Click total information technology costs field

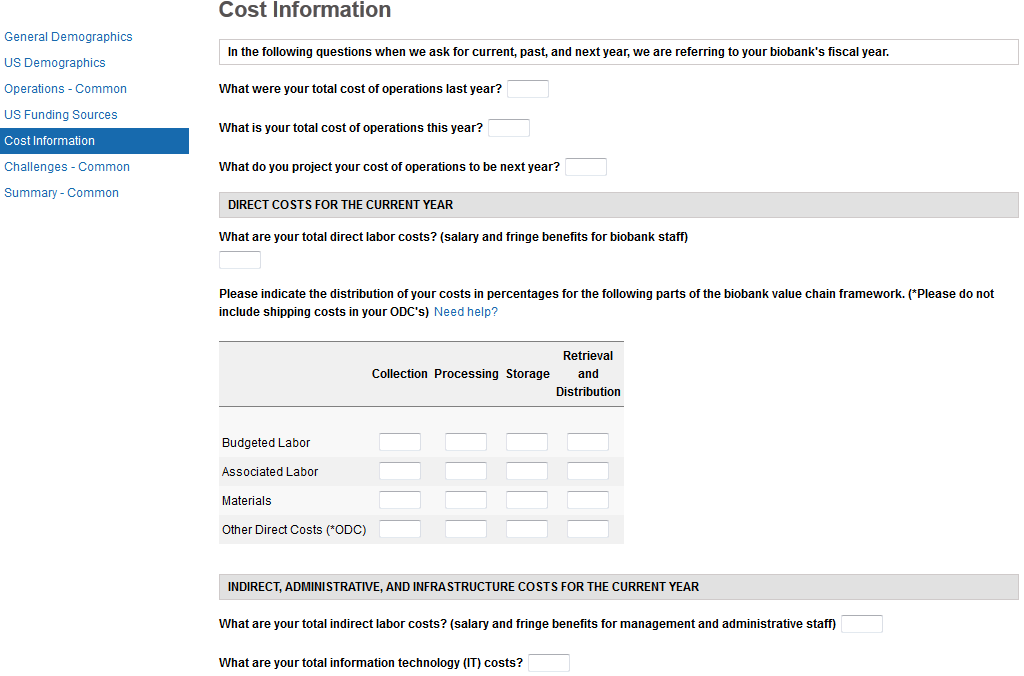[x=549, y=663]
